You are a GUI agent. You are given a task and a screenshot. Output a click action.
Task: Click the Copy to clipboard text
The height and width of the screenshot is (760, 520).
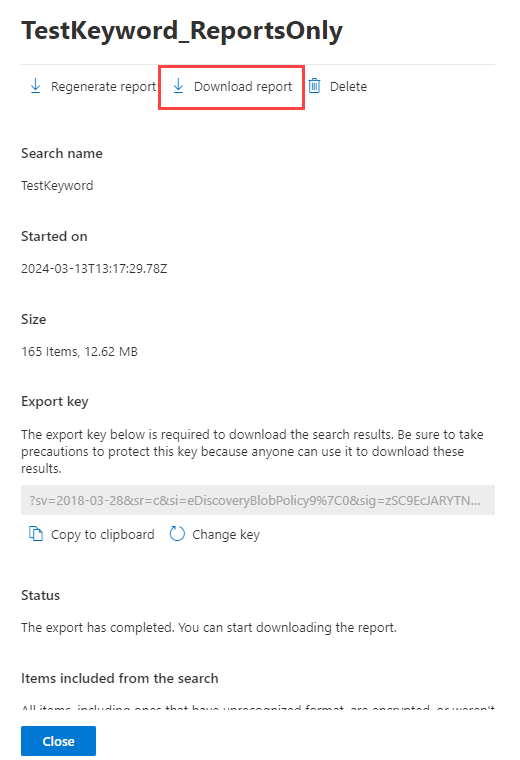tap(103, 535)
